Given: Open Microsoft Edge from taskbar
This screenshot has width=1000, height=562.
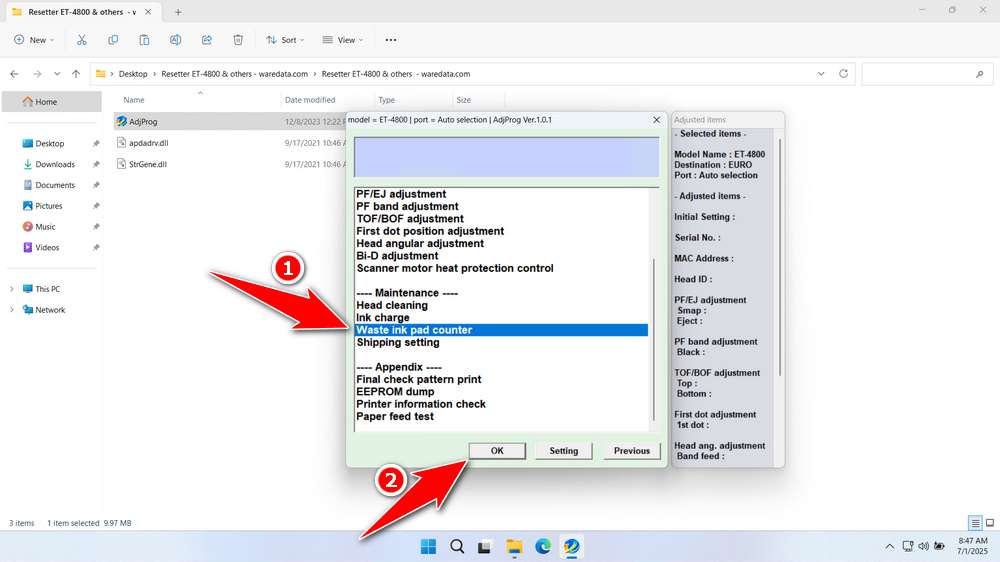Looking at the screenshot, I should click(x=543, y=547).
